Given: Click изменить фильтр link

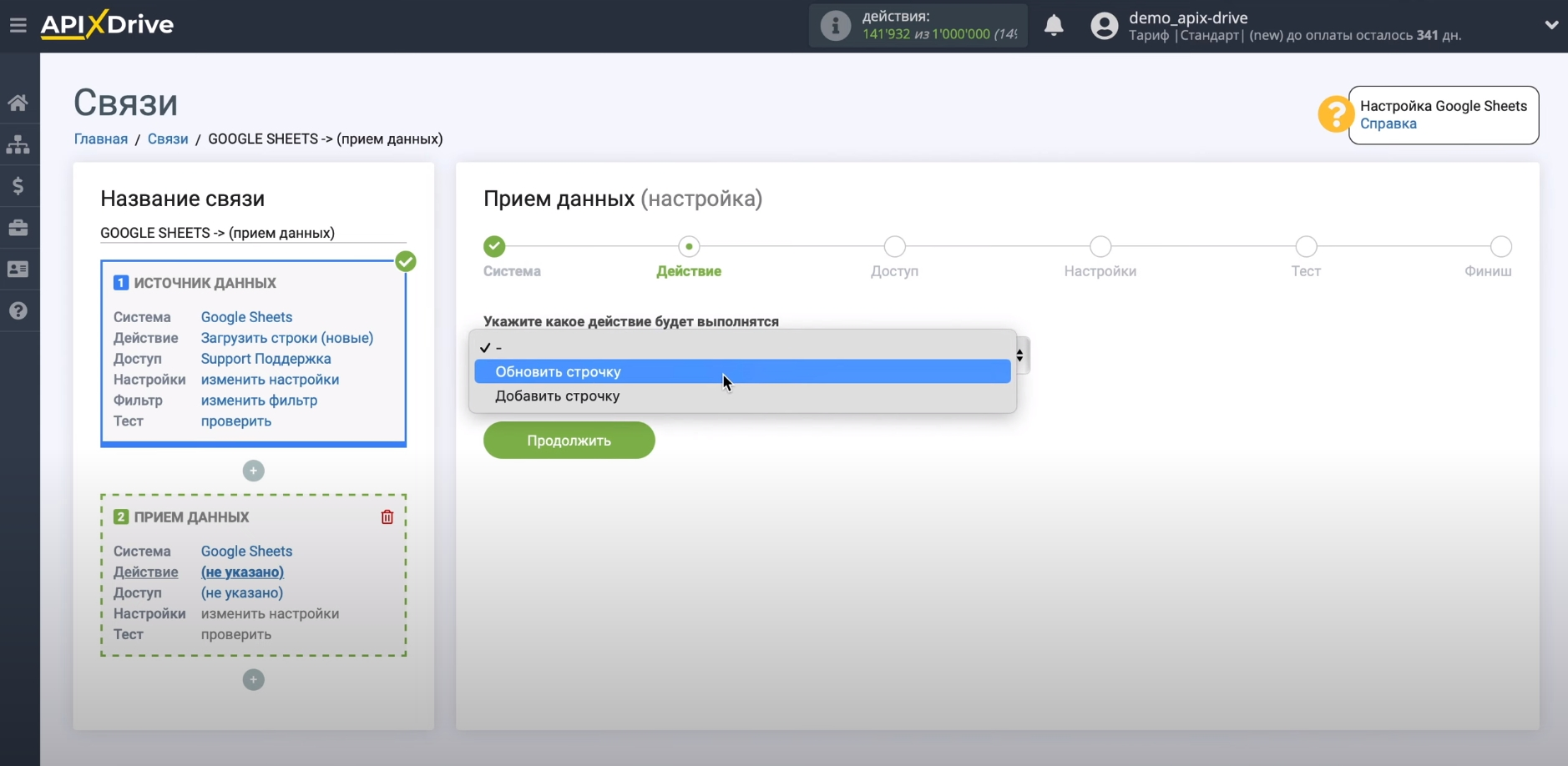Looking at the screenshot, I should point(259,401).
